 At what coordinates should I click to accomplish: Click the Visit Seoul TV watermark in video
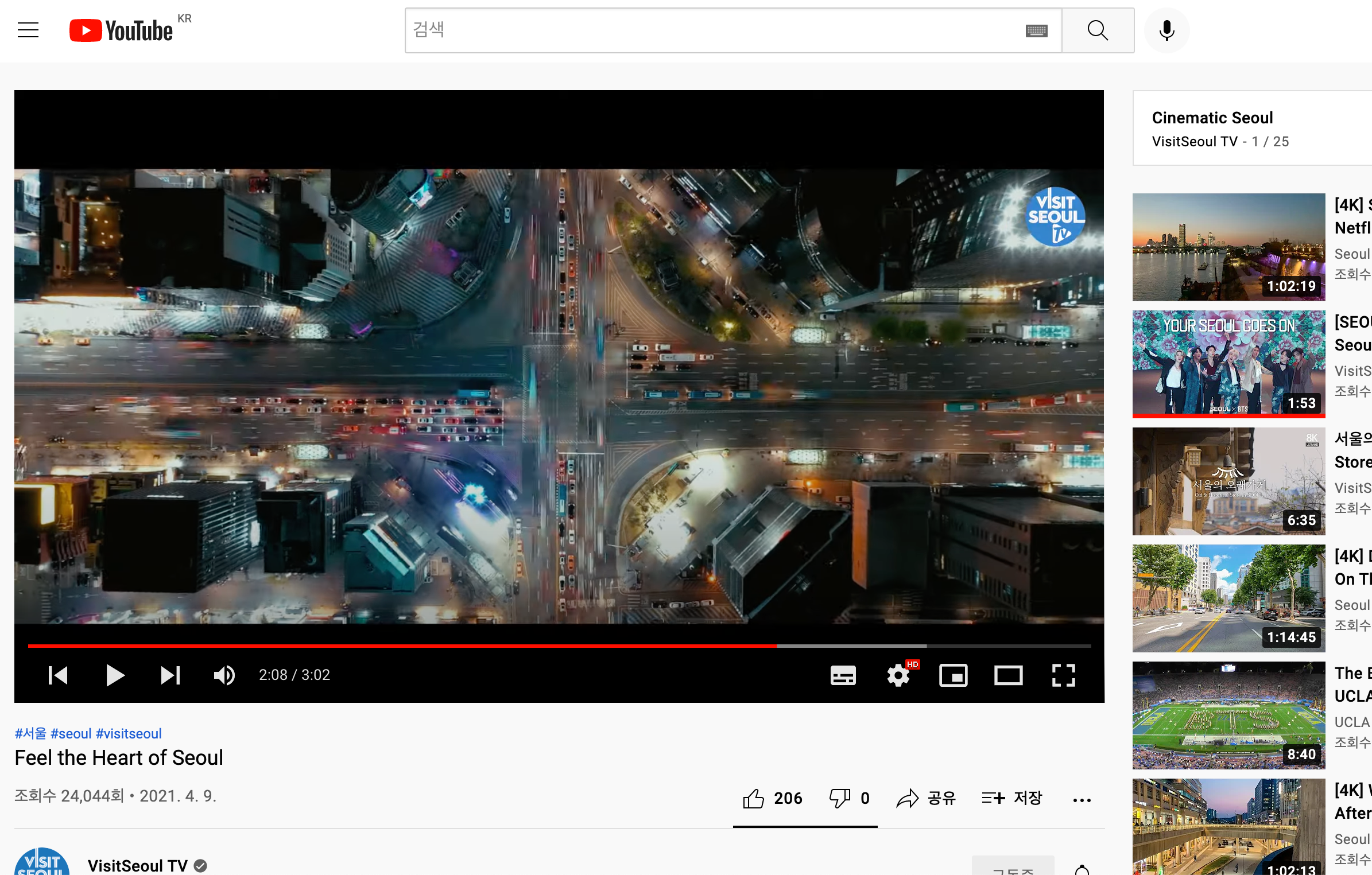1055,217
